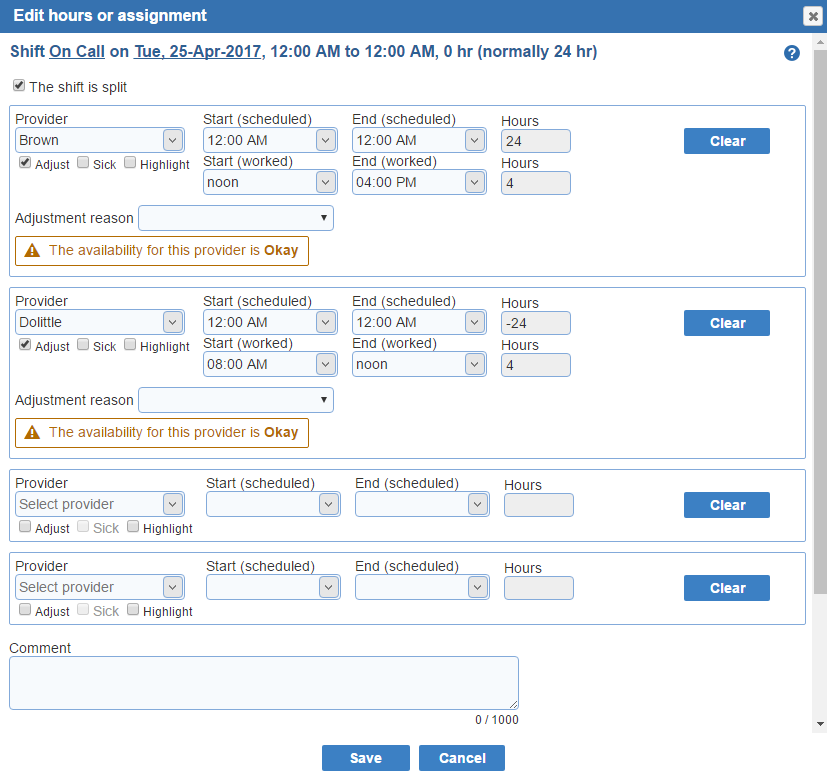The image size is (827, 777).
Task: Open the help question mark icon
Action: 791,53
